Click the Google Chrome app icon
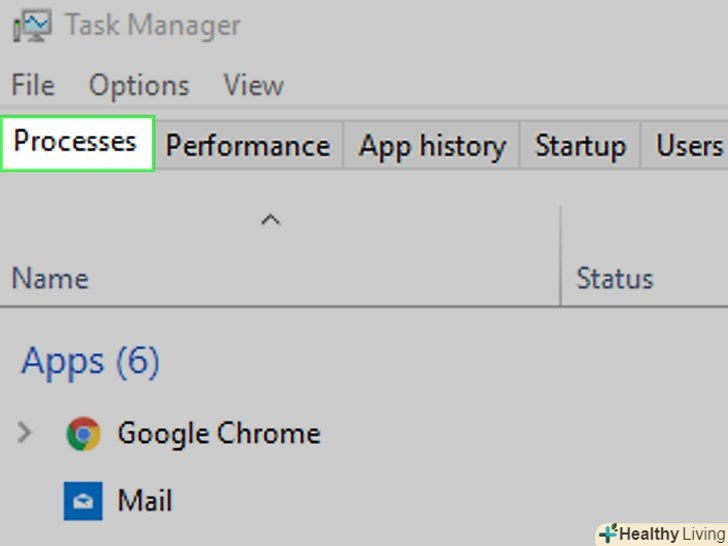The image size is (728, 546). click(x=83, y=434)
